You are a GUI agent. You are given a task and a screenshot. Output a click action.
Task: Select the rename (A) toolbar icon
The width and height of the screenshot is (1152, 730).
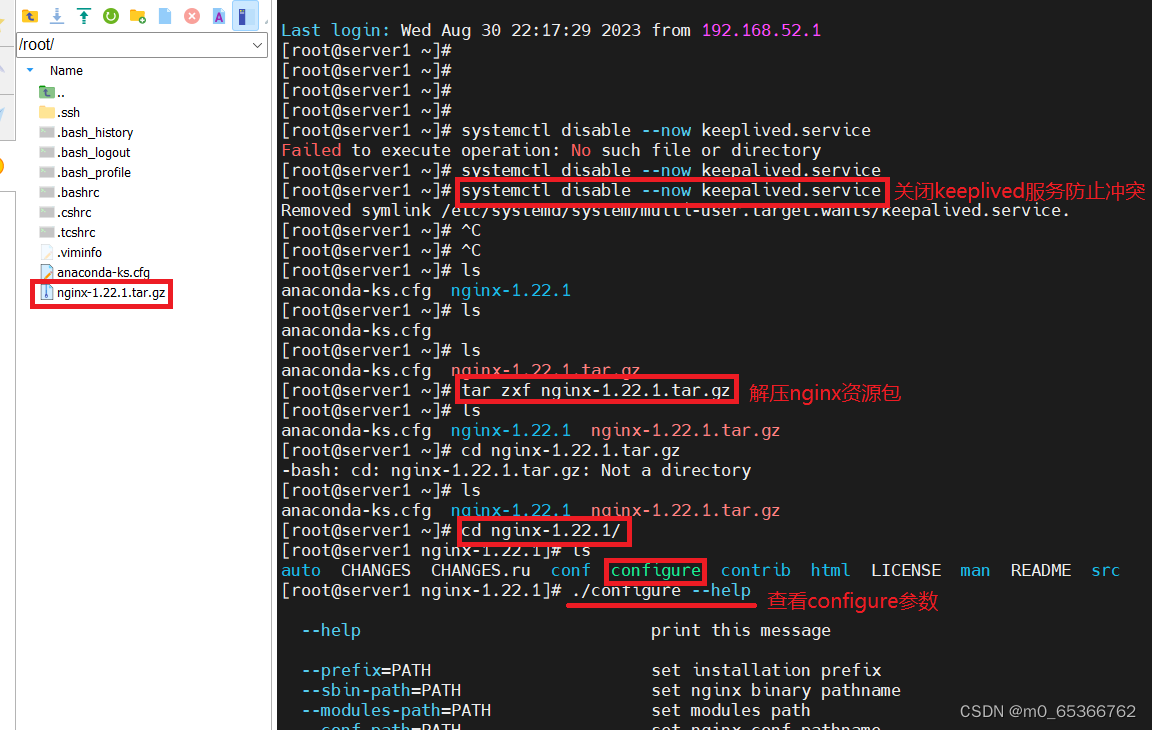(220, 16)
